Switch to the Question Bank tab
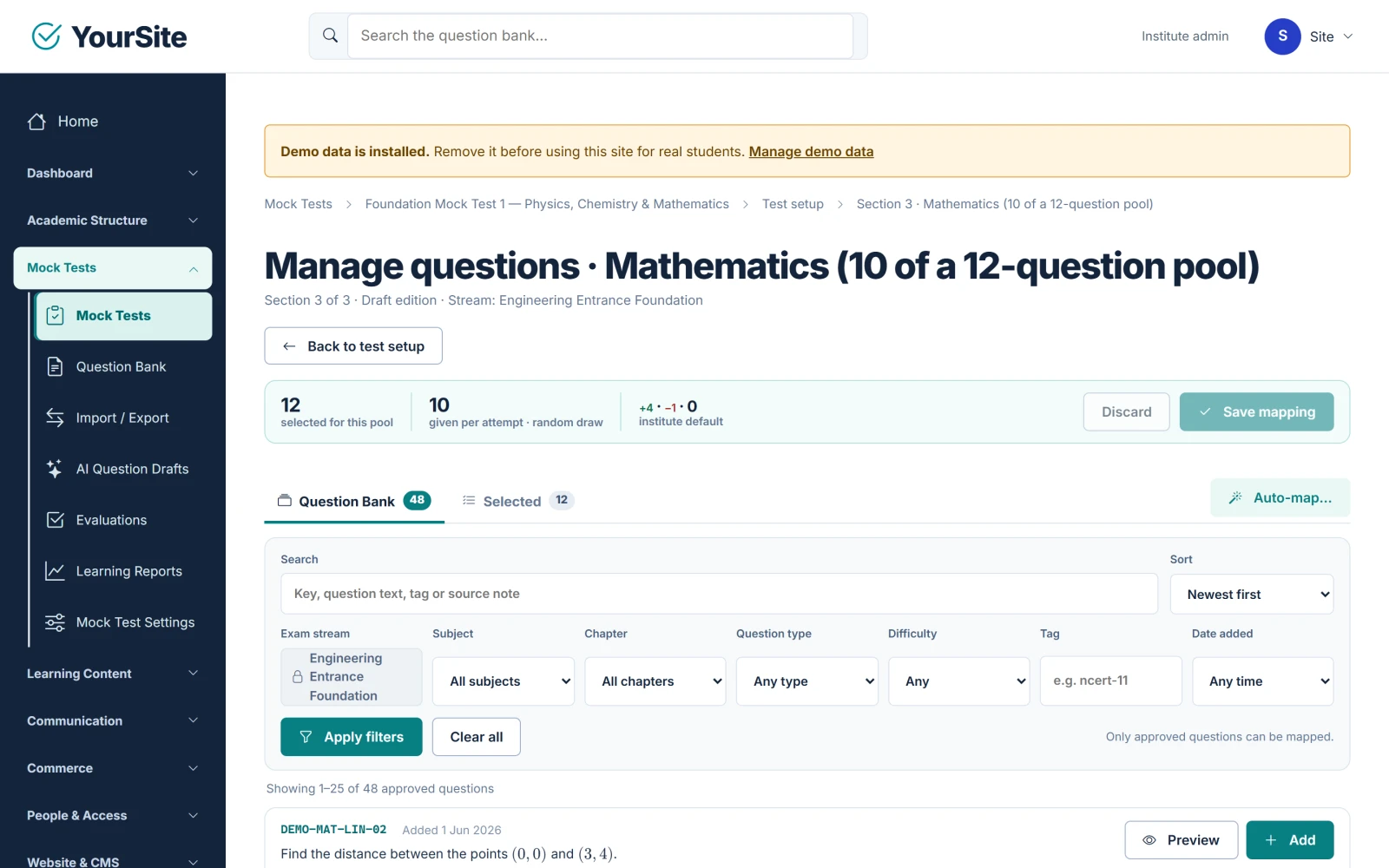This screenshot has height=868, width=1389. (x=354, y=501)
